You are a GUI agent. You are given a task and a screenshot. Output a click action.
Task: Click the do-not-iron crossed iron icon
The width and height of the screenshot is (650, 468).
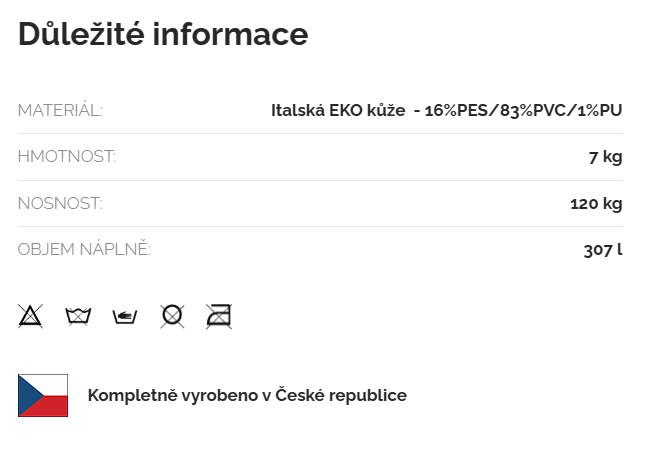click(219, 316)
